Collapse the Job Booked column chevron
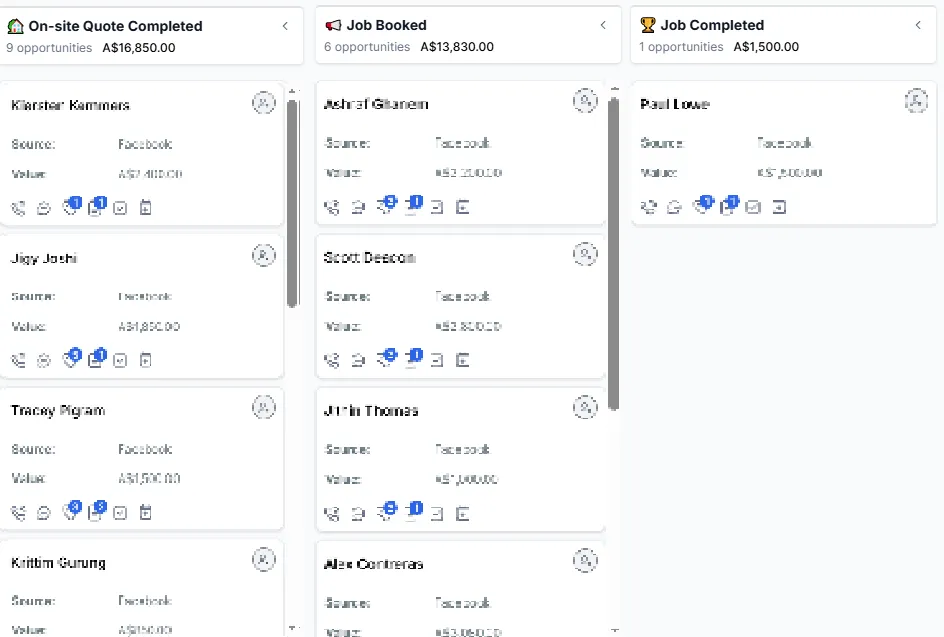944x637 pixels. 603,25
